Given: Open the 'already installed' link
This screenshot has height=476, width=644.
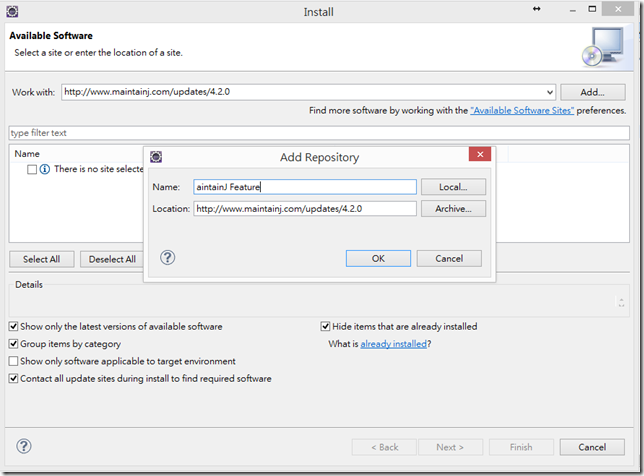Looking at the screenshot, I should point(393,344).
